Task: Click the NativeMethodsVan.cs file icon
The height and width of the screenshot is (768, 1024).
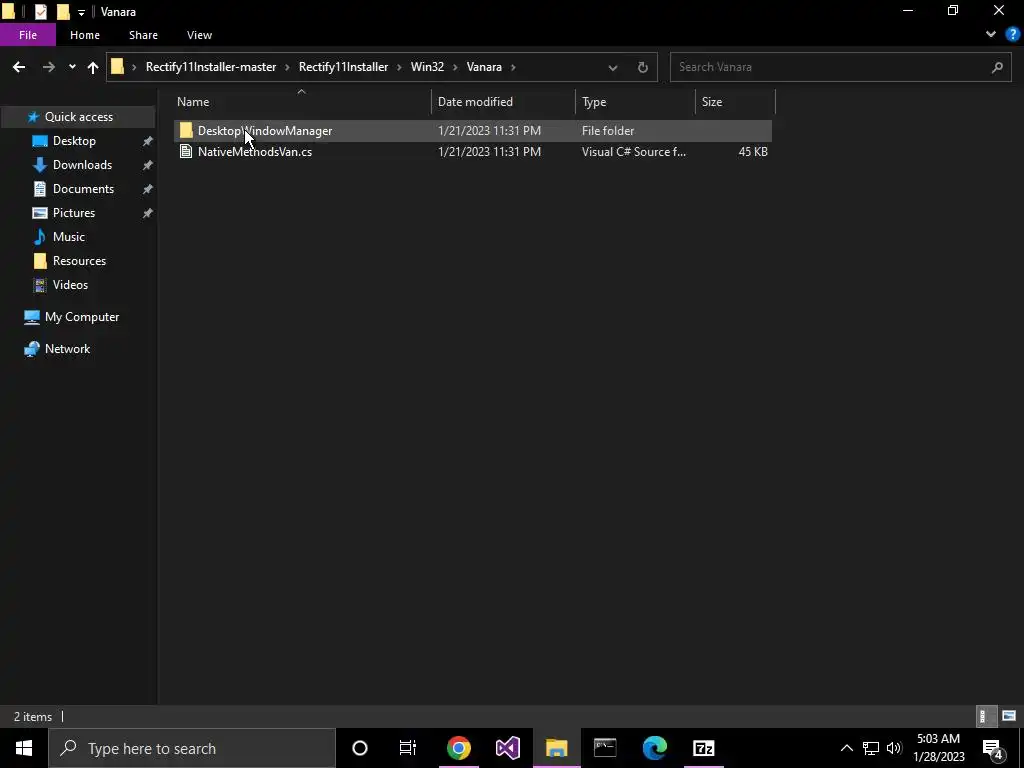Action: click(x=186, y=152)
